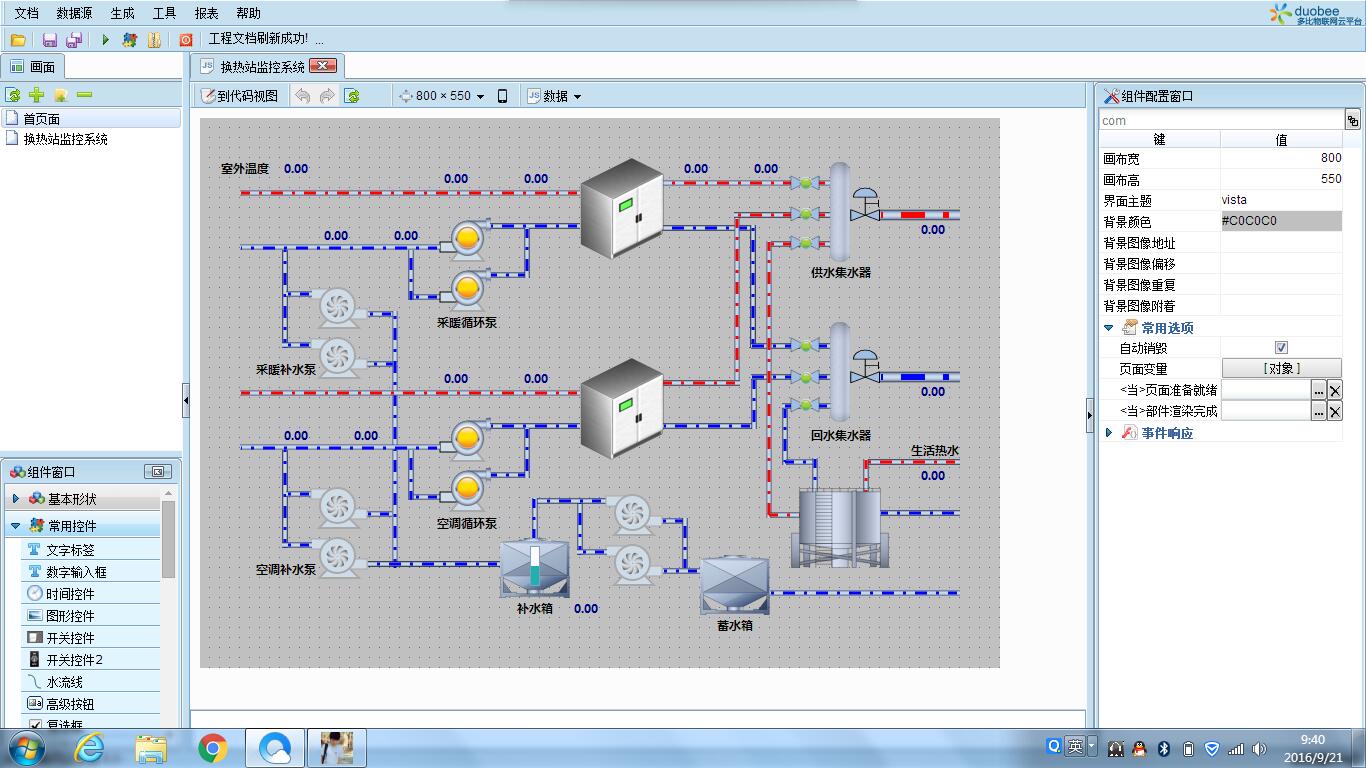
Task: Click the #C0C0C0 background color value
Action: pyautogui.click(x=1281, y=221)
